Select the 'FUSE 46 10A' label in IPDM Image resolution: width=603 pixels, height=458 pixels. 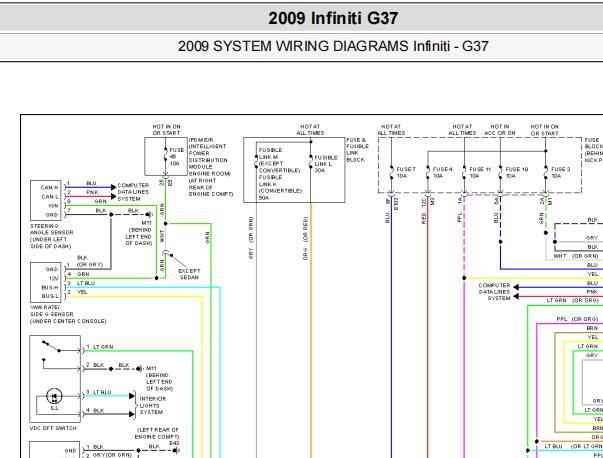[177, 157]
